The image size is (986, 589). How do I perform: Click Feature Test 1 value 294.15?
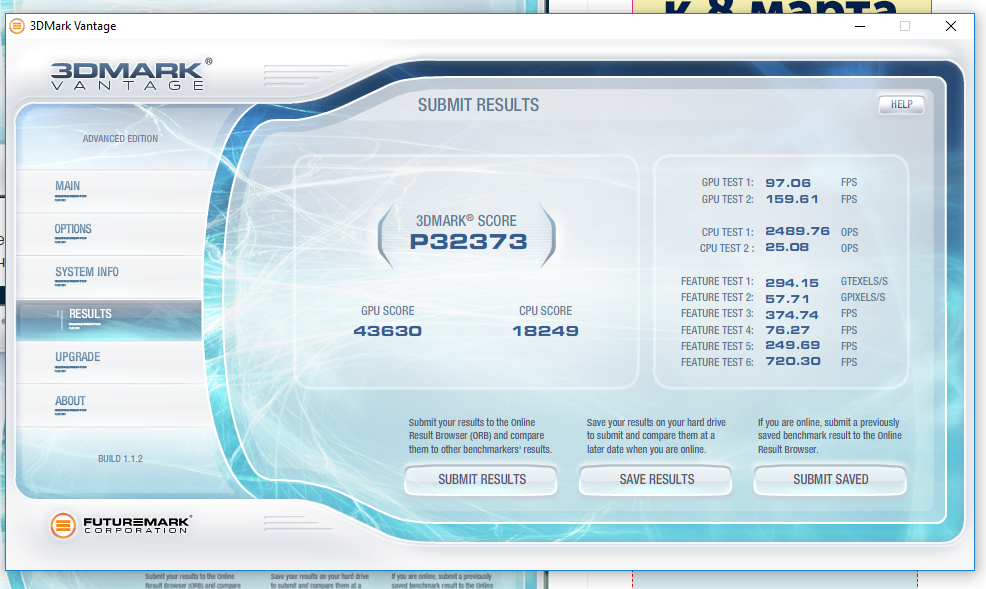click(792, 283)
